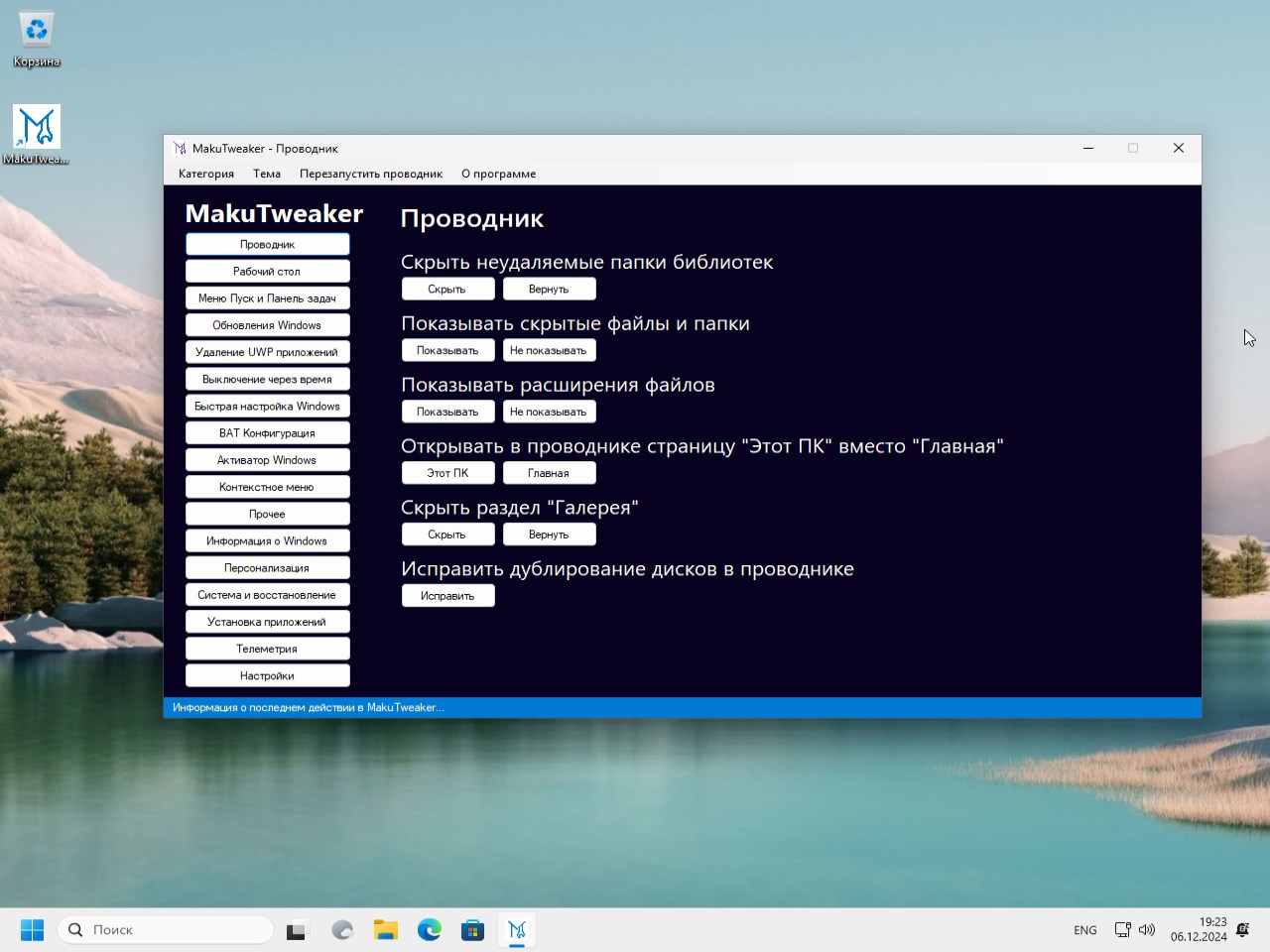
Task: Open Microsoft Store from the taskbar
Action: pos(473,930)
